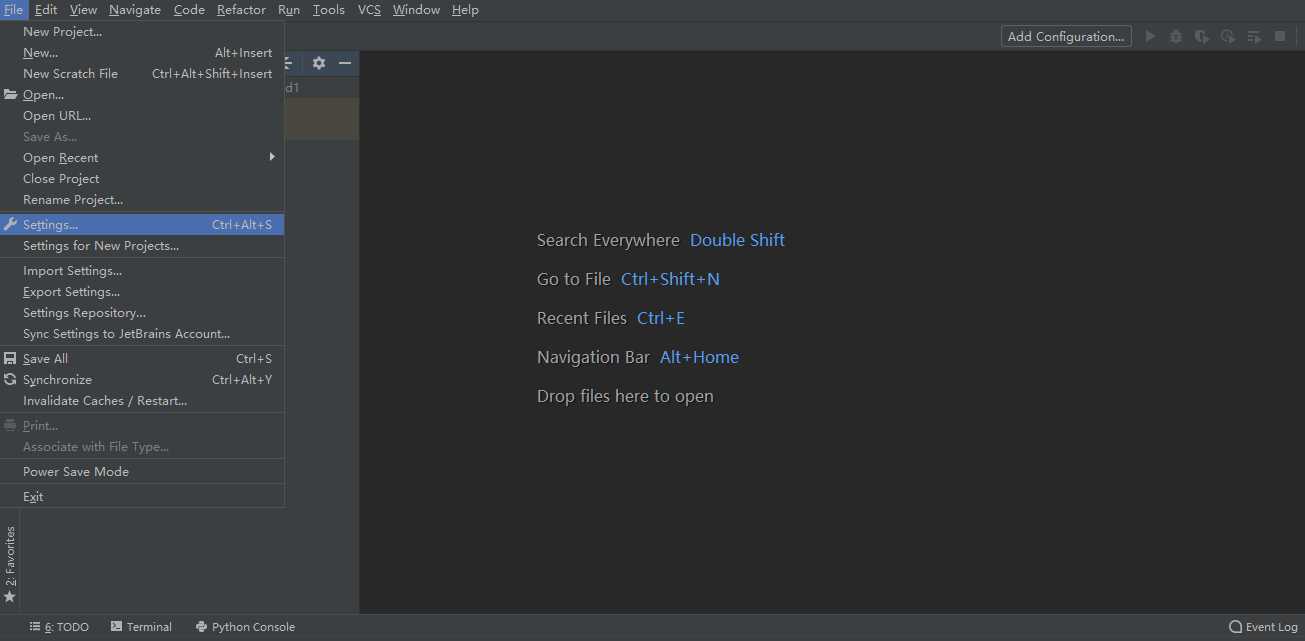Expand the Open Recent submenu

pyautogui.click(x=61, y=158)
